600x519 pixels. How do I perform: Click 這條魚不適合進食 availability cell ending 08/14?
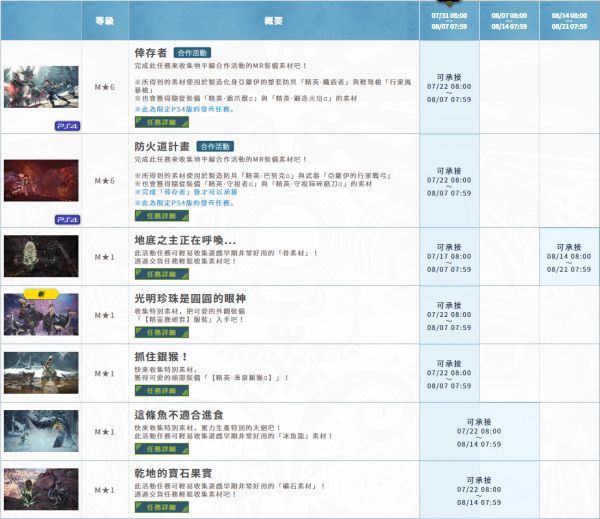479,432
